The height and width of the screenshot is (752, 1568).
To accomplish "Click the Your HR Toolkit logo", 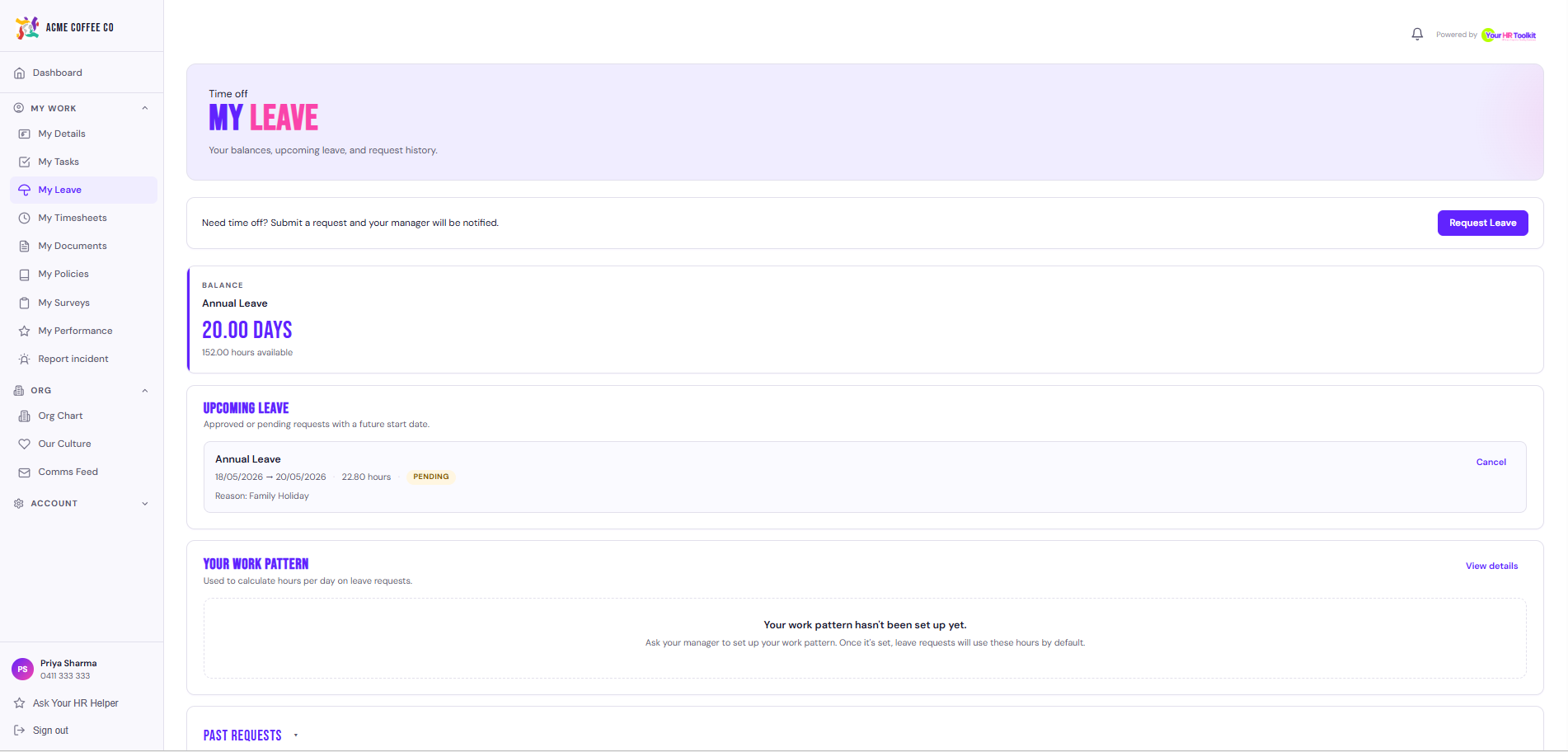I will pos(1509,35).
